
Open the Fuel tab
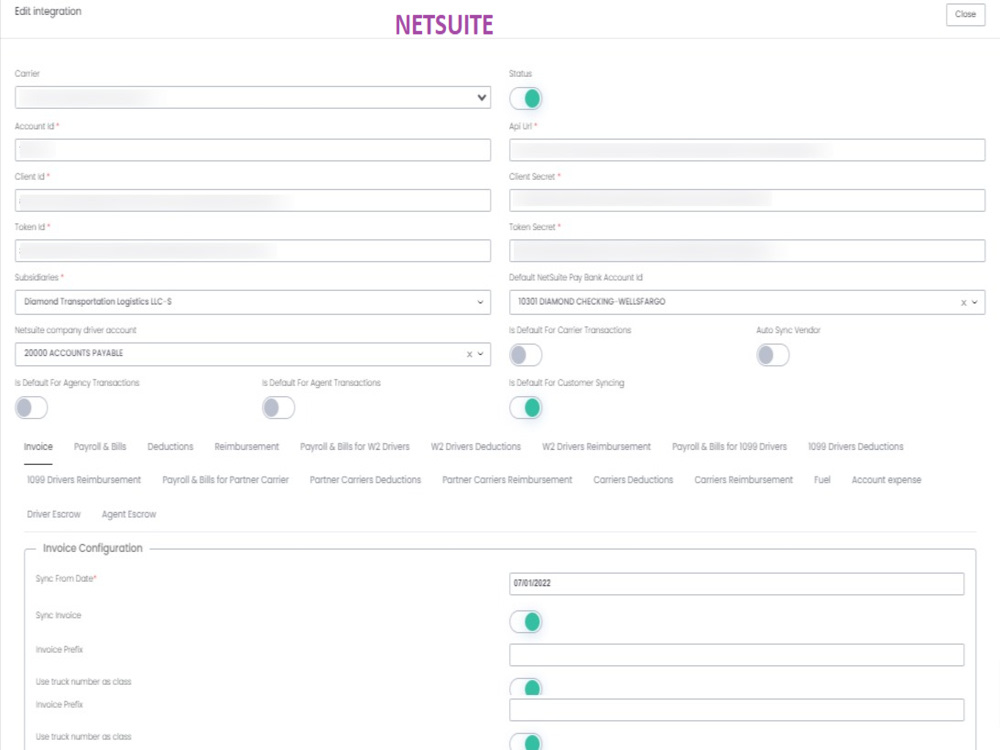pos(822,480)
